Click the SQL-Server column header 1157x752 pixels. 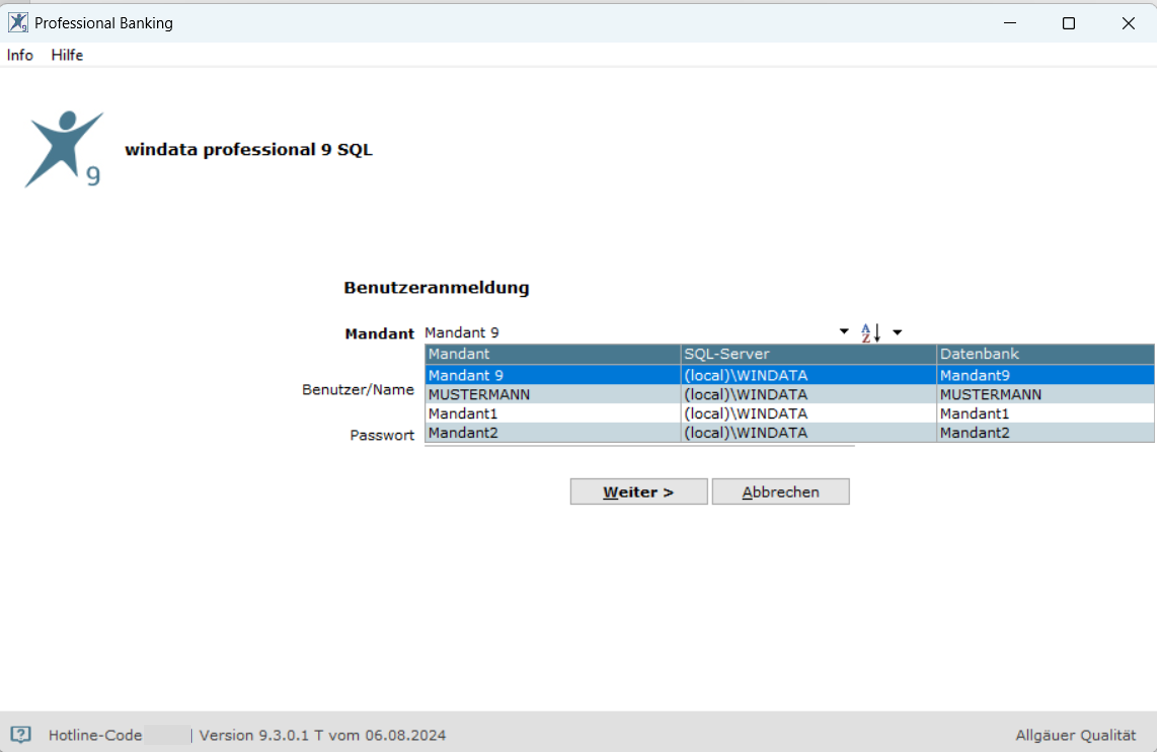pos(808,354)
